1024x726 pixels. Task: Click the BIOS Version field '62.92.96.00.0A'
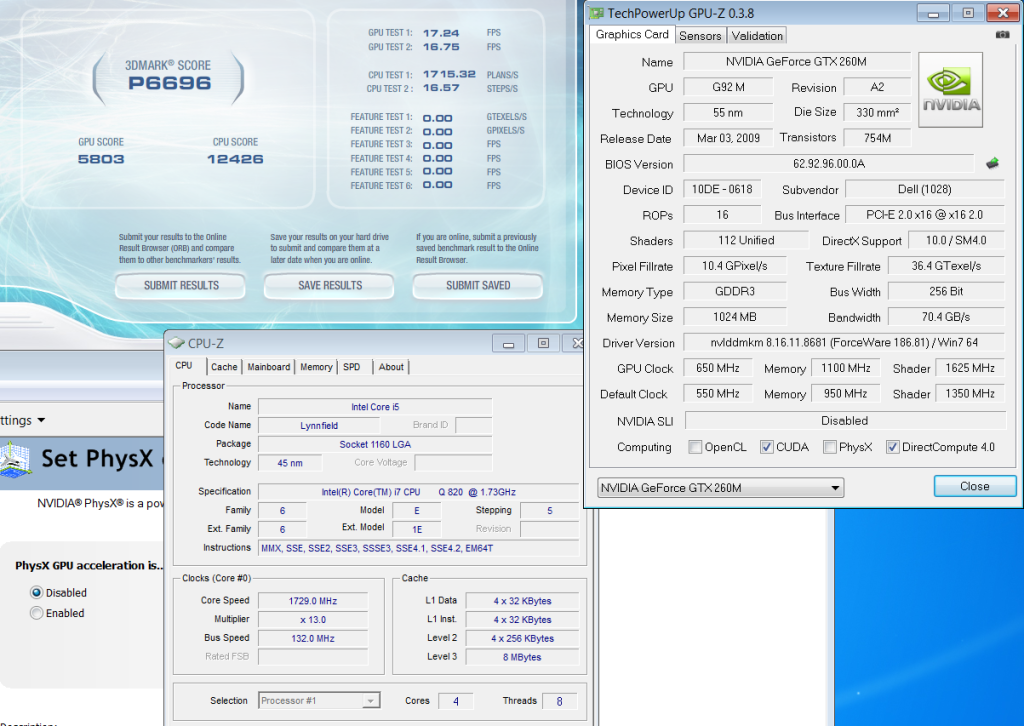point(829,163)
